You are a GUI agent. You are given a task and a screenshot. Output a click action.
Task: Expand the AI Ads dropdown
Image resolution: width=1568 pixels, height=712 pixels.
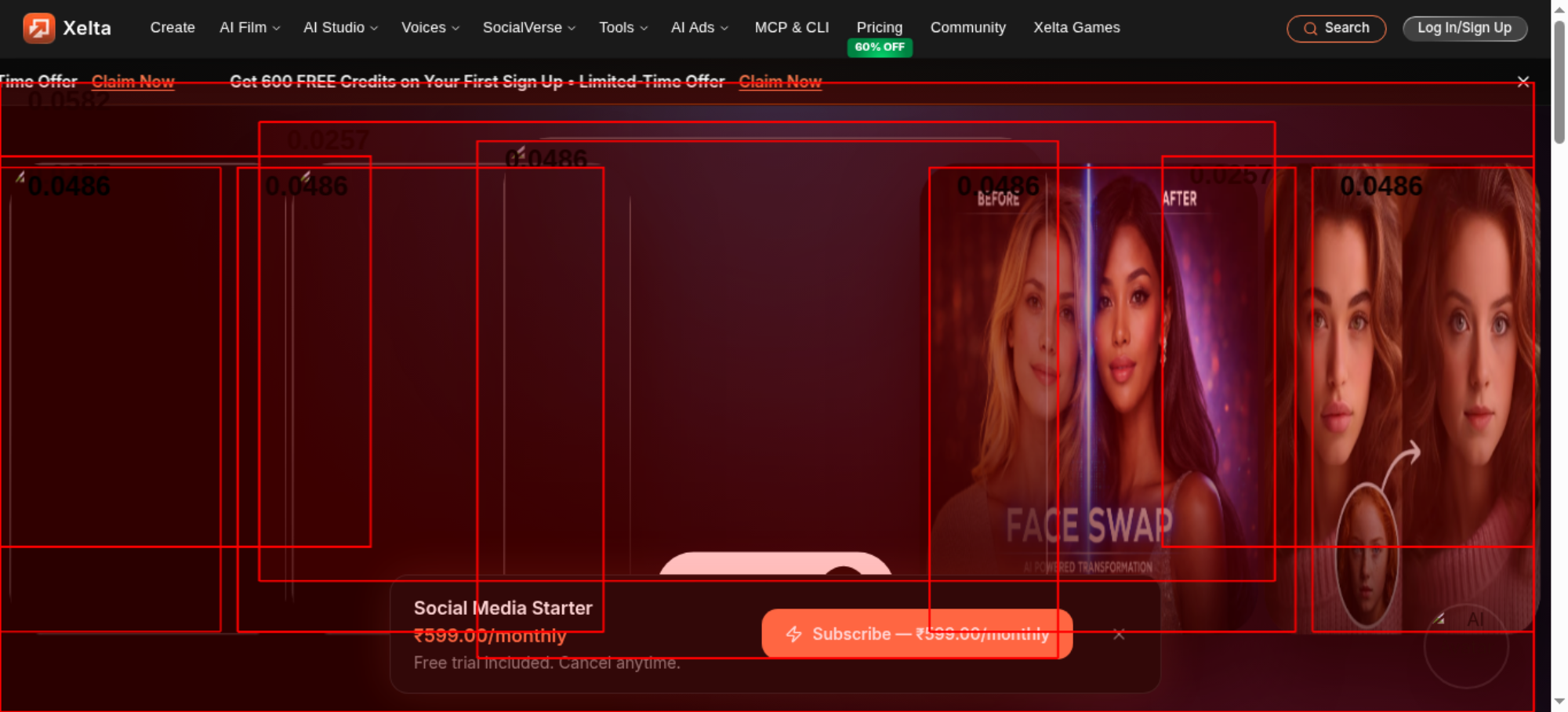[699, 27]
